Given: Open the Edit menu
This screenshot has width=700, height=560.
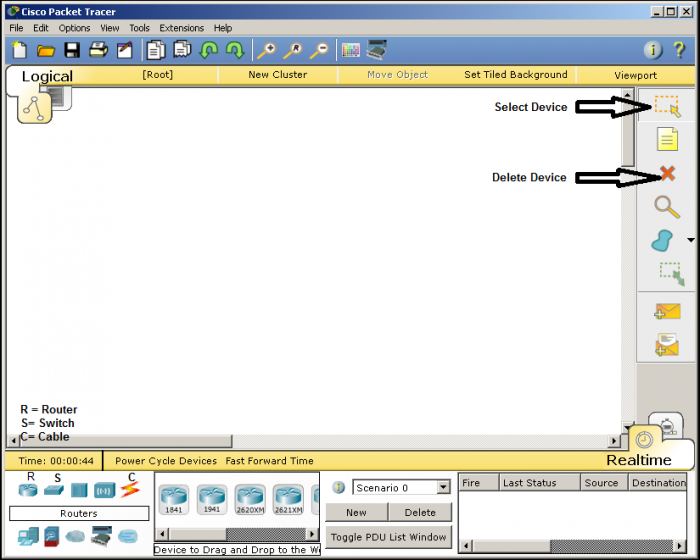Looking at the screenshot, I should (x=41, y=28).
